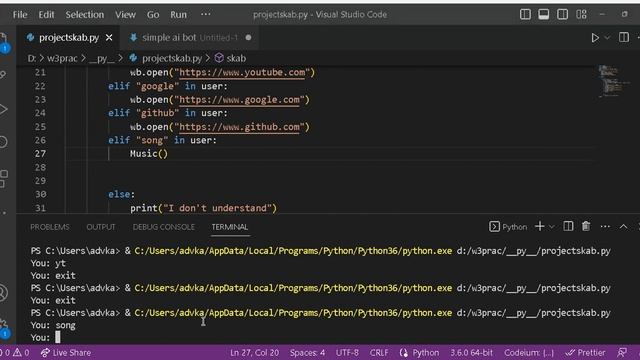Run Python file with play button
Image resolution: width=640 pixels, height=360 pixels.
tap(595, 38)
